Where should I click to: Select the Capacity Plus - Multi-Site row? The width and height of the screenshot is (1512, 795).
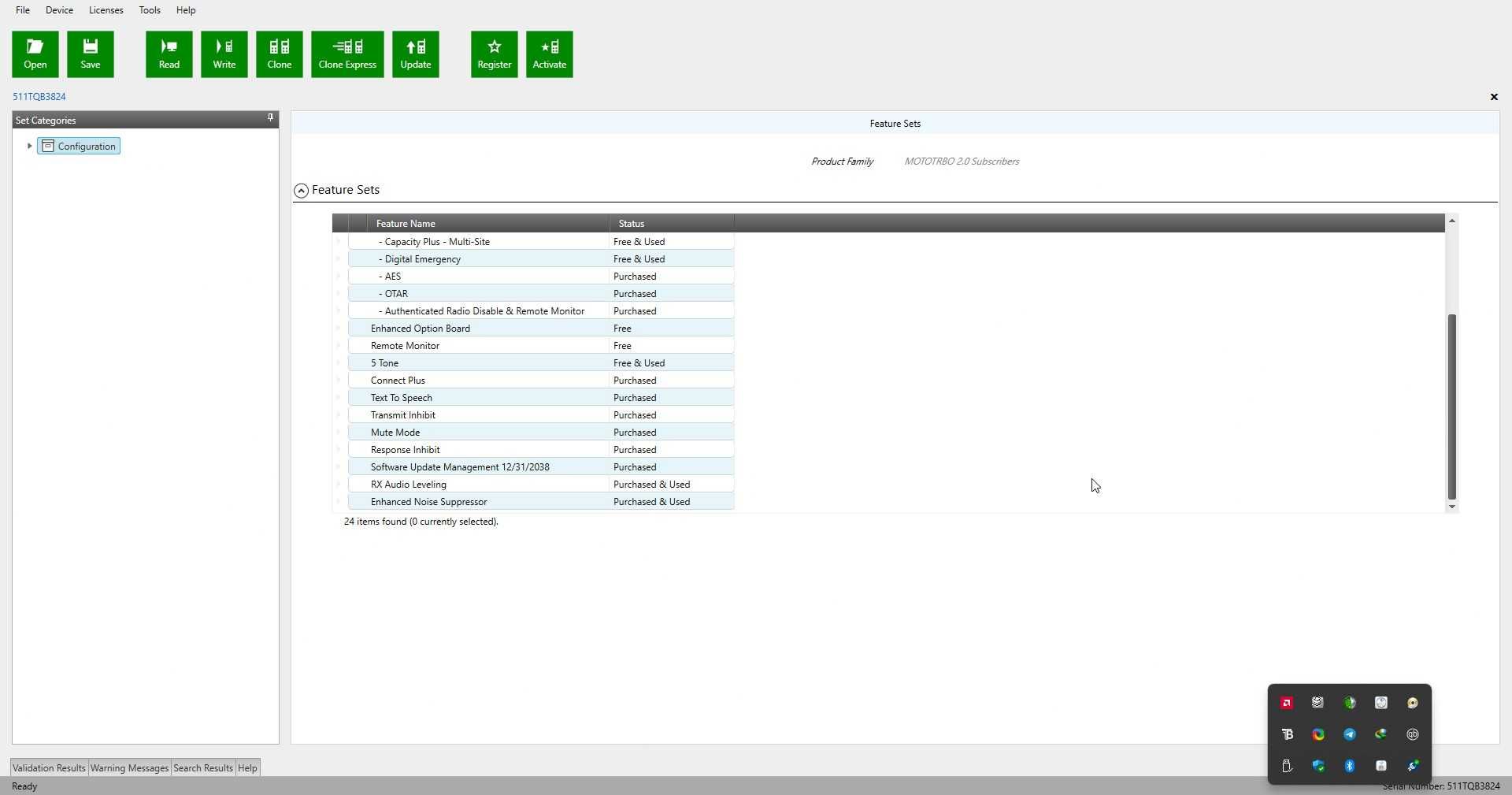[541, 242]
